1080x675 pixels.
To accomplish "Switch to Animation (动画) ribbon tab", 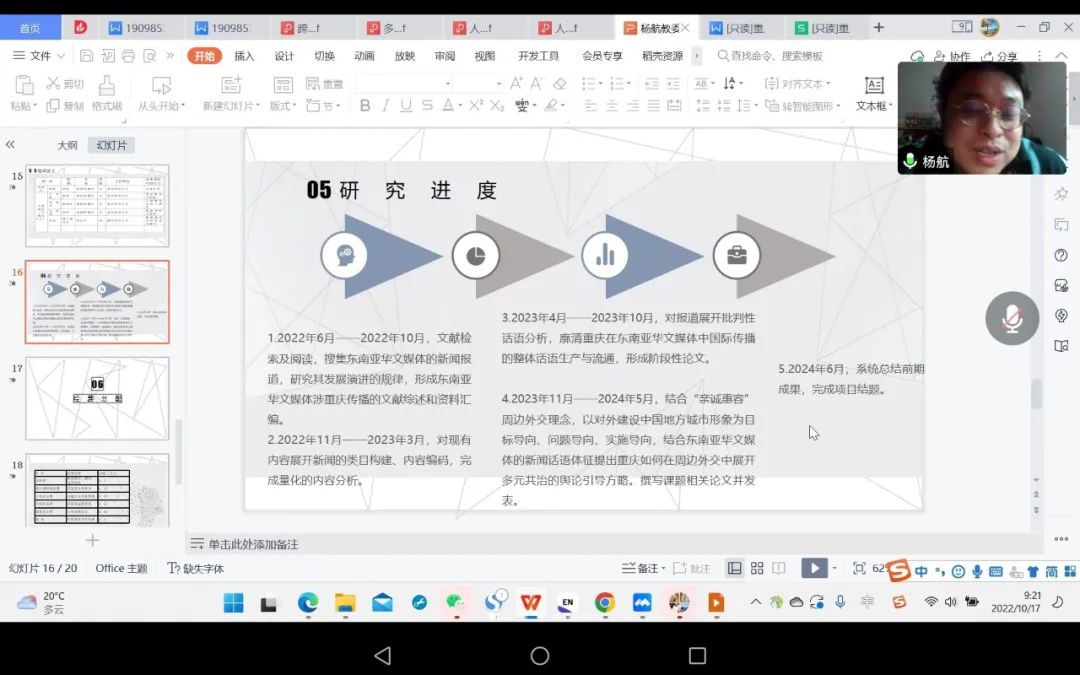I will [x=364, y=56].
